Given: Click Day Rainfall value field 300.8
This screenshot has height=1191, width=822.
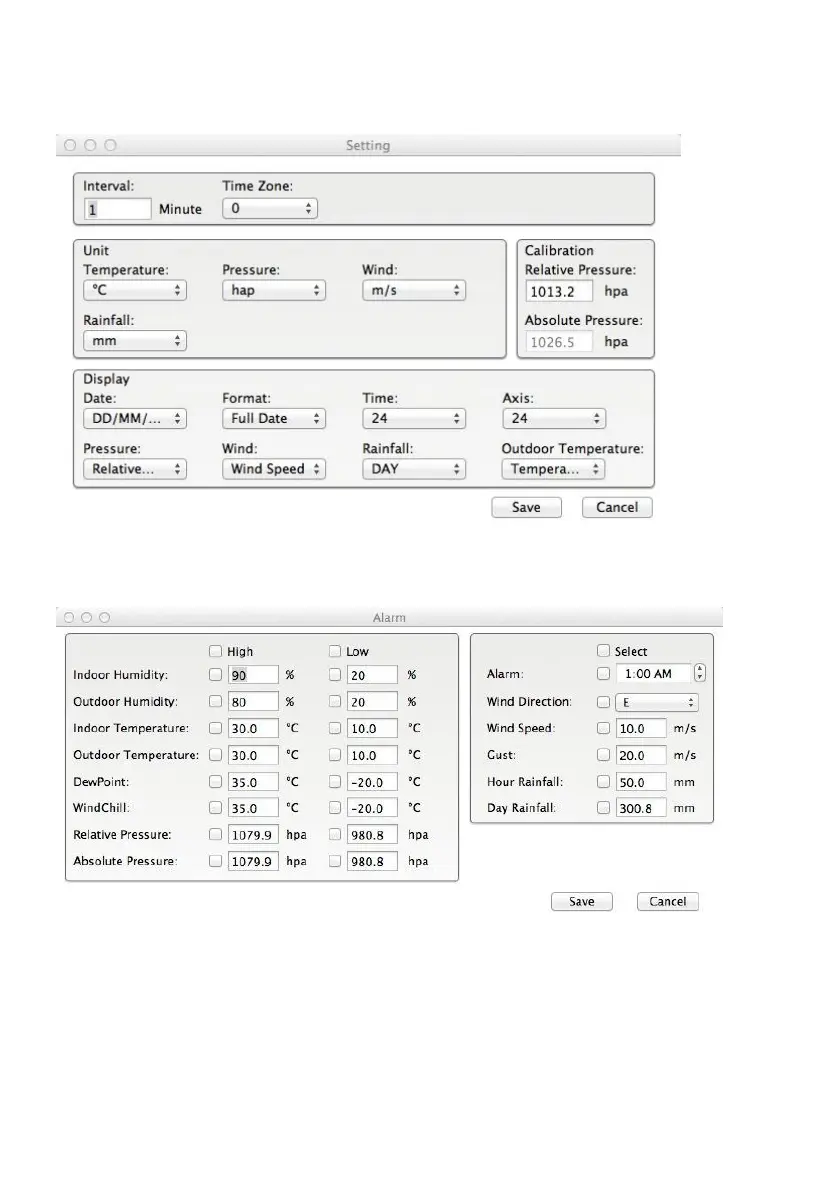Looking at the screenshot, I should (x=641, y=809).
